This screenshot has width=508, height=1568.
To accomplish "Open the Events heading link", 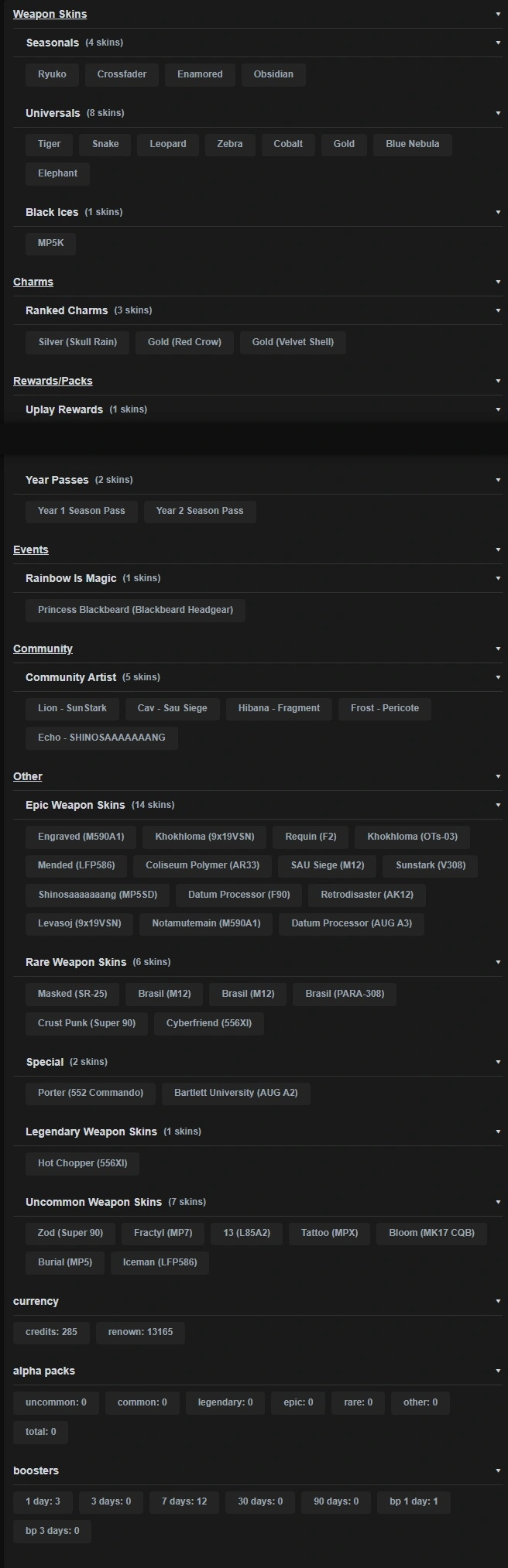I will (x=31, y=549).
